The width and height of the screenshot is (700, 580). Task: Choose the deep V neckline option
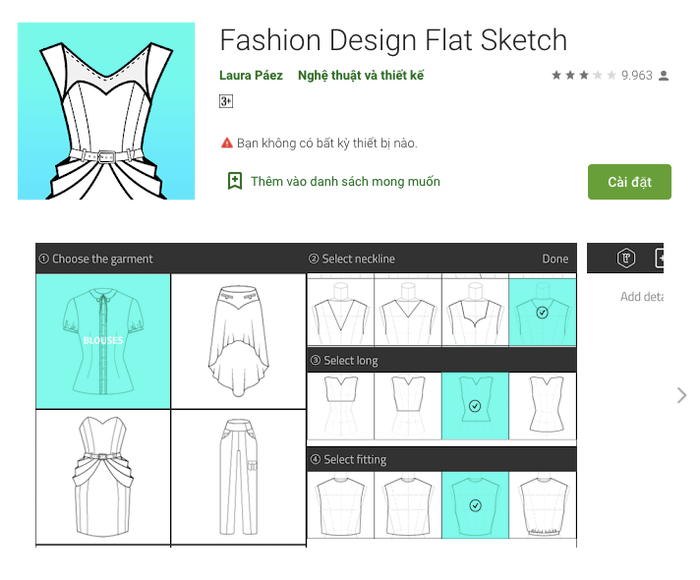[x=341, y=312]
